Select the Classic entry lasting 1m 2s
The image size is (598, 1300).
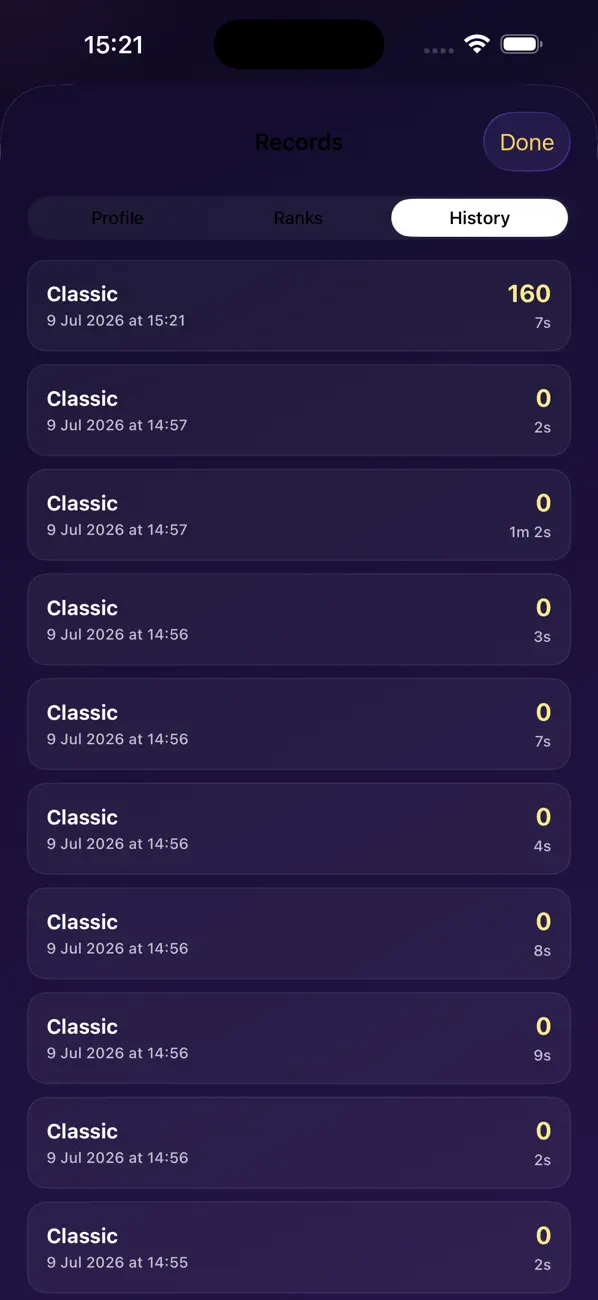click(299, 515)
